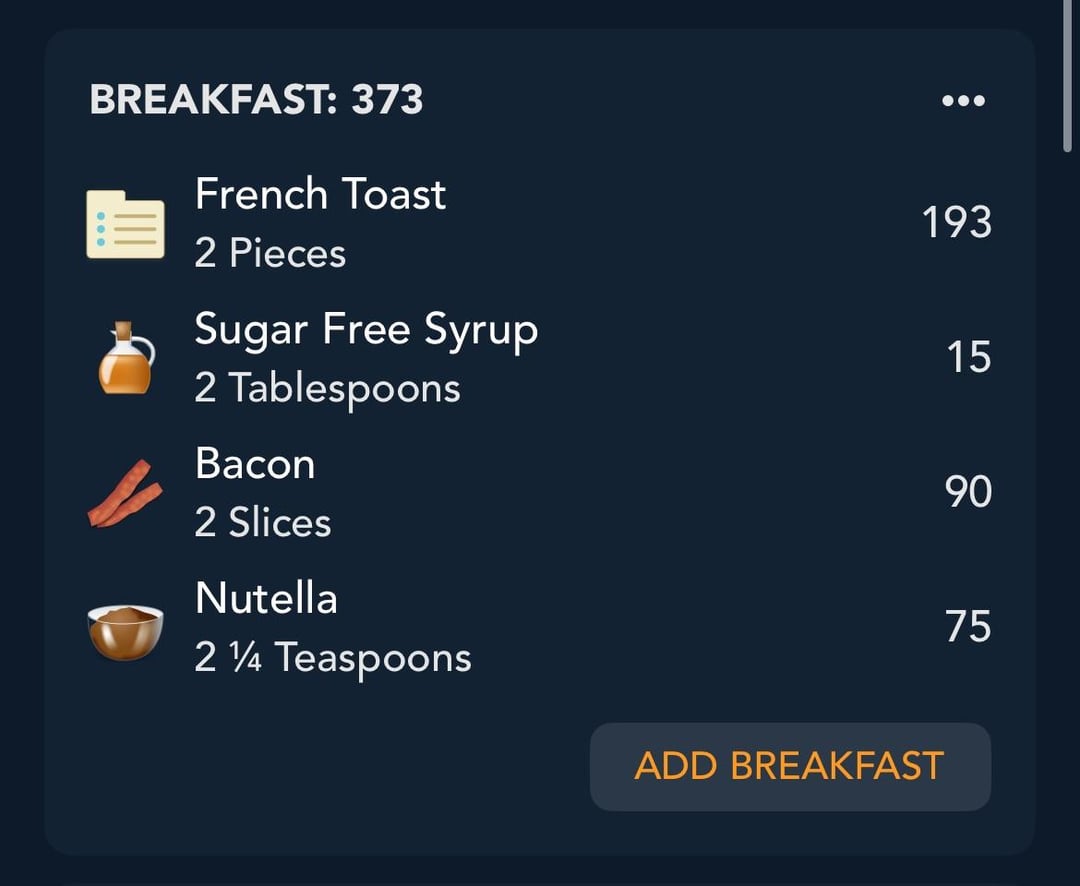Click the bacon strips icon
Viewport: 1080px width, 886px height.
click(125, 493)
